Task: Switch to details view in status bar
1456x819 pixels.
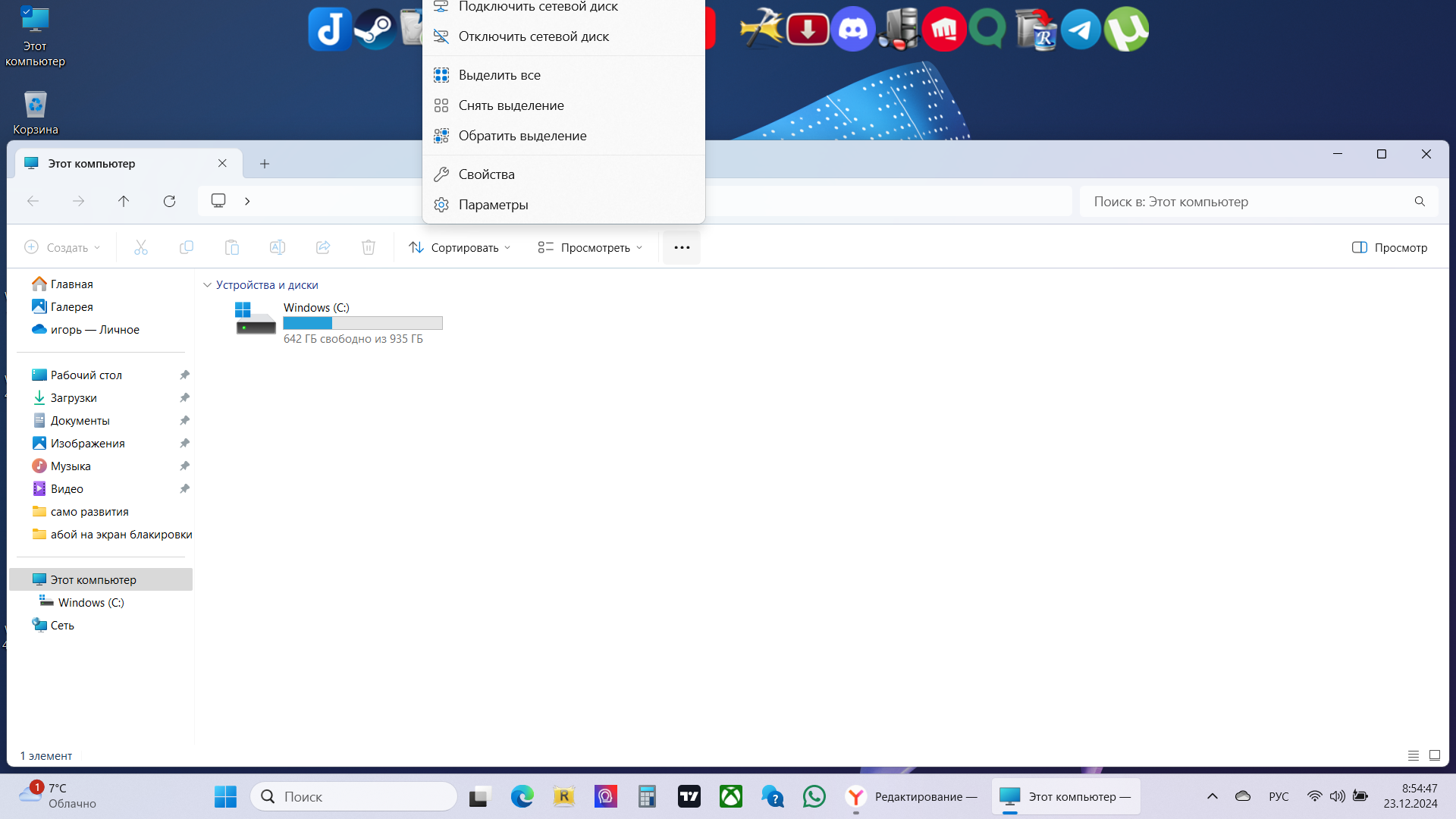Action: coord(1414,755)
